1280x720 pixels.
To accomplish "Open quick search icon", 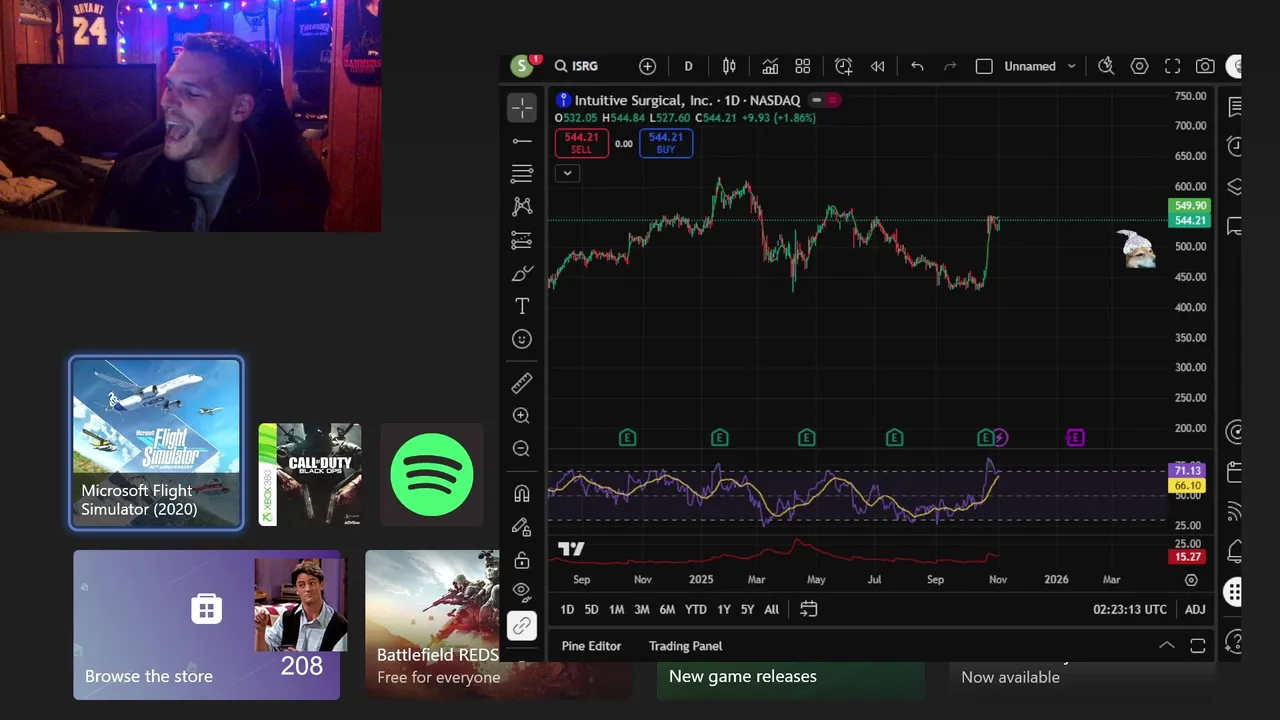I will coord(1106,66).
